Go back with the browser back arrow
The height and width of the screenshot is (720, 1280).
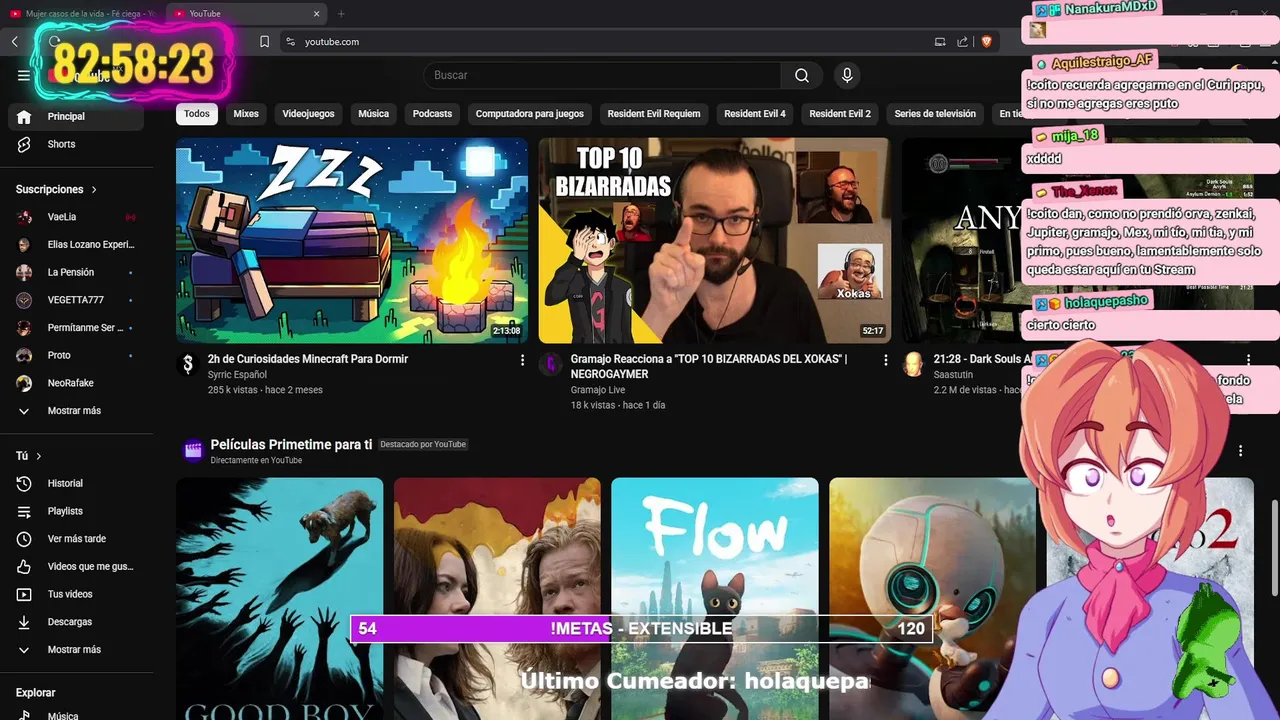15,41
